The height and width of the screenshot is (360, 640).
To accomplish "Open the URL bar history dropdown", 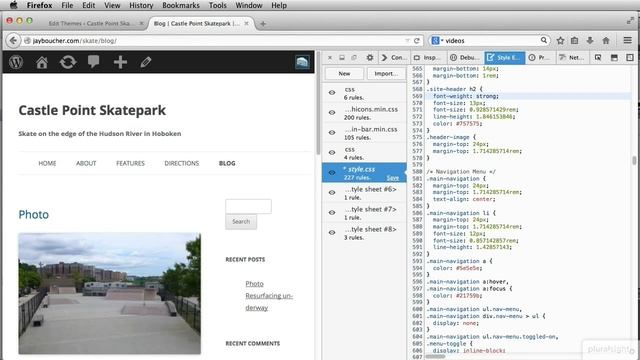I will 407,40.
